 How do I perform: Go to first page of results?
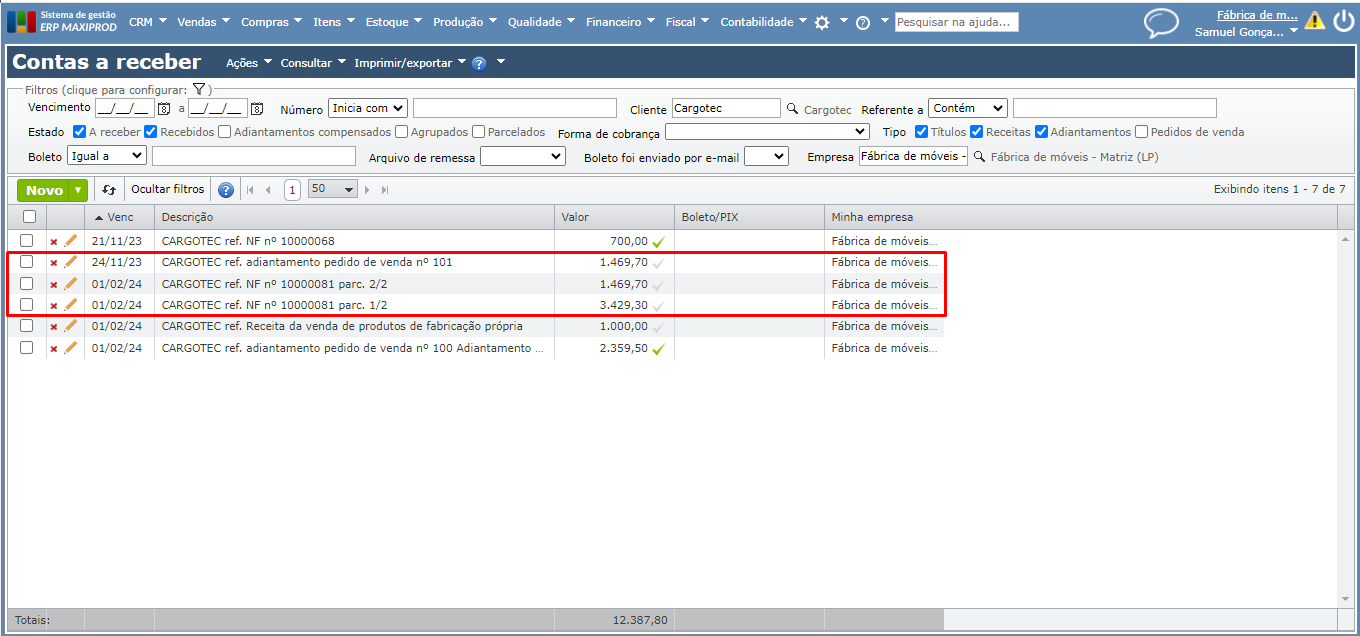point(251,190)
